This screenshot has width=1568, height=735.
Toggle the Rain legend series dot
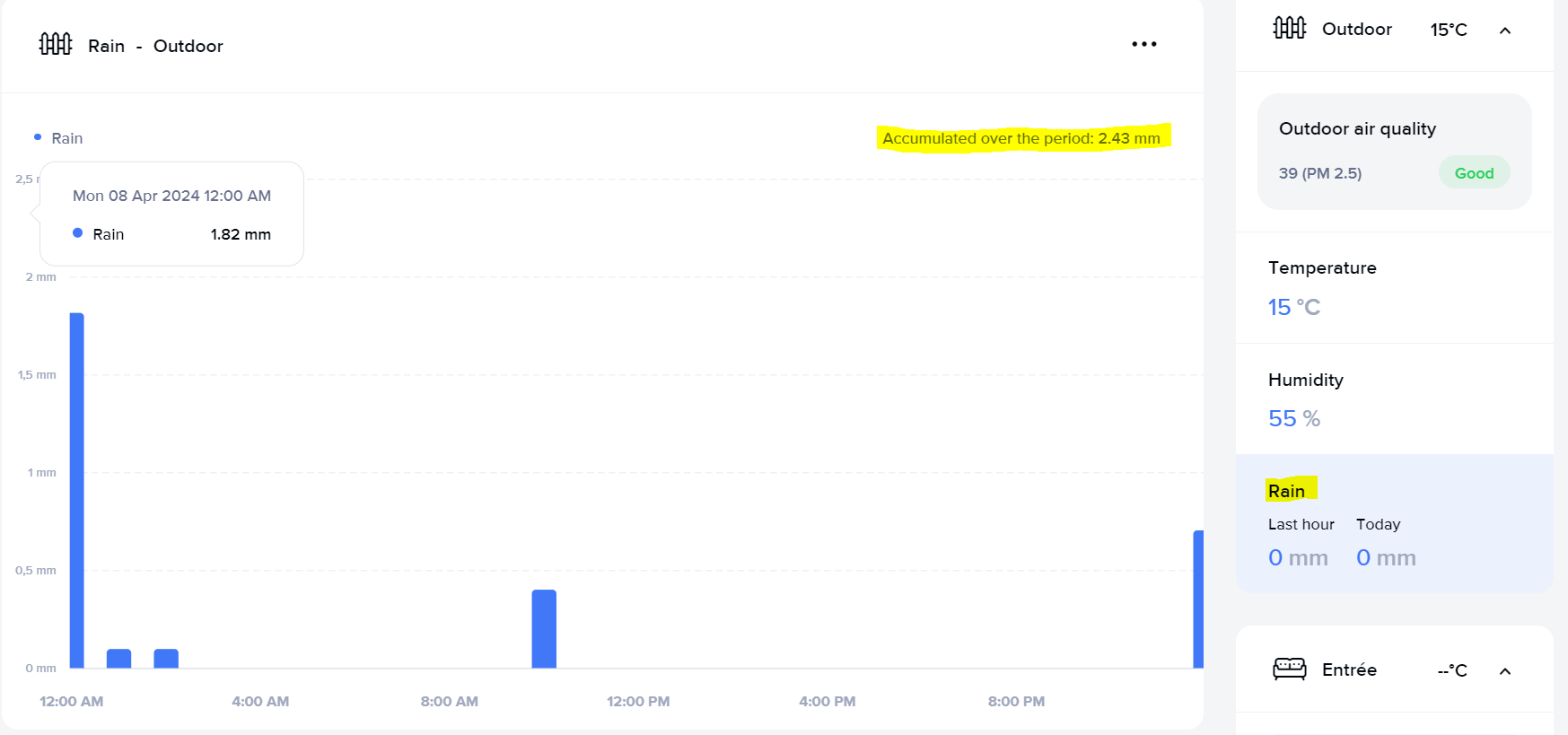pos(38,137)
